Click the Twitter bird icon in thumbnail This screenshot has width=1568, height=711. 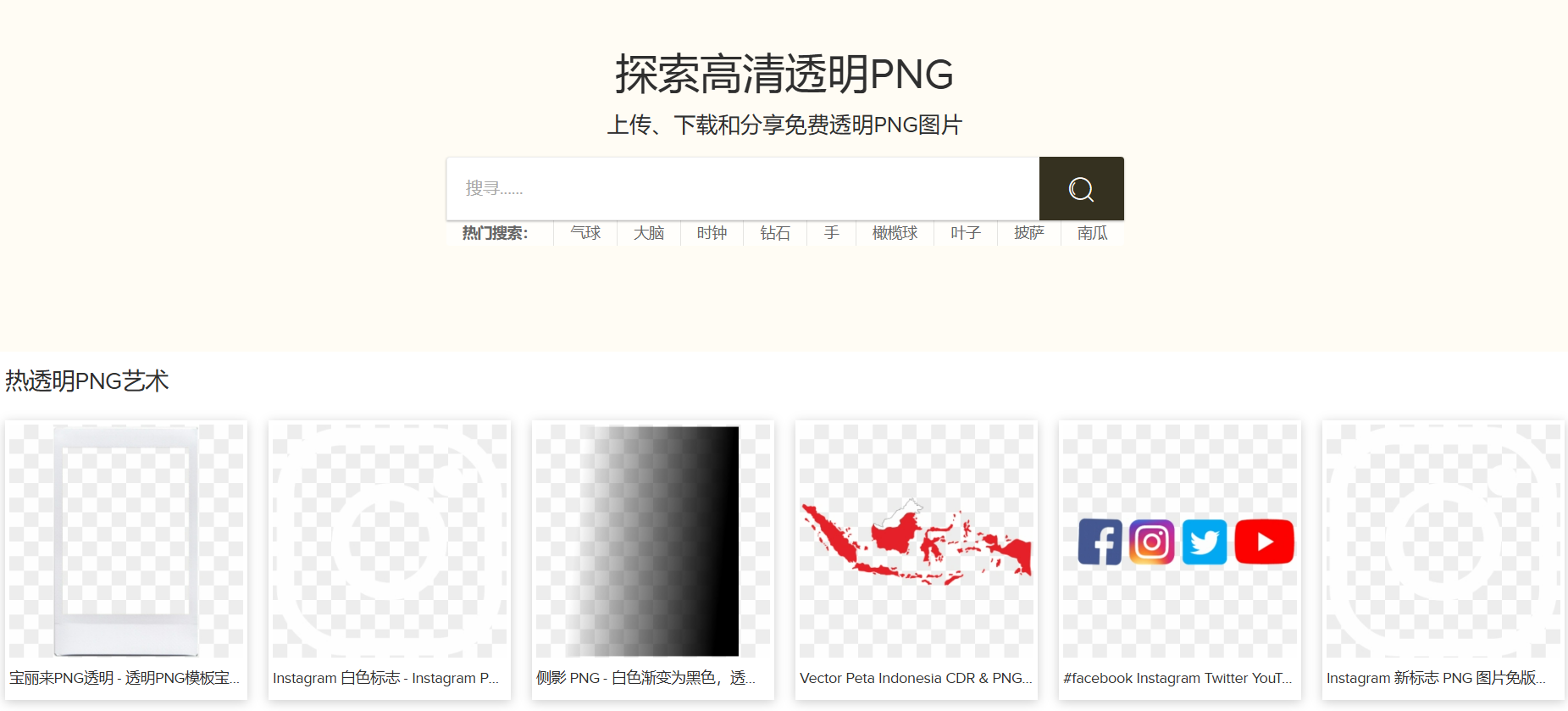tap(1205, 542)
